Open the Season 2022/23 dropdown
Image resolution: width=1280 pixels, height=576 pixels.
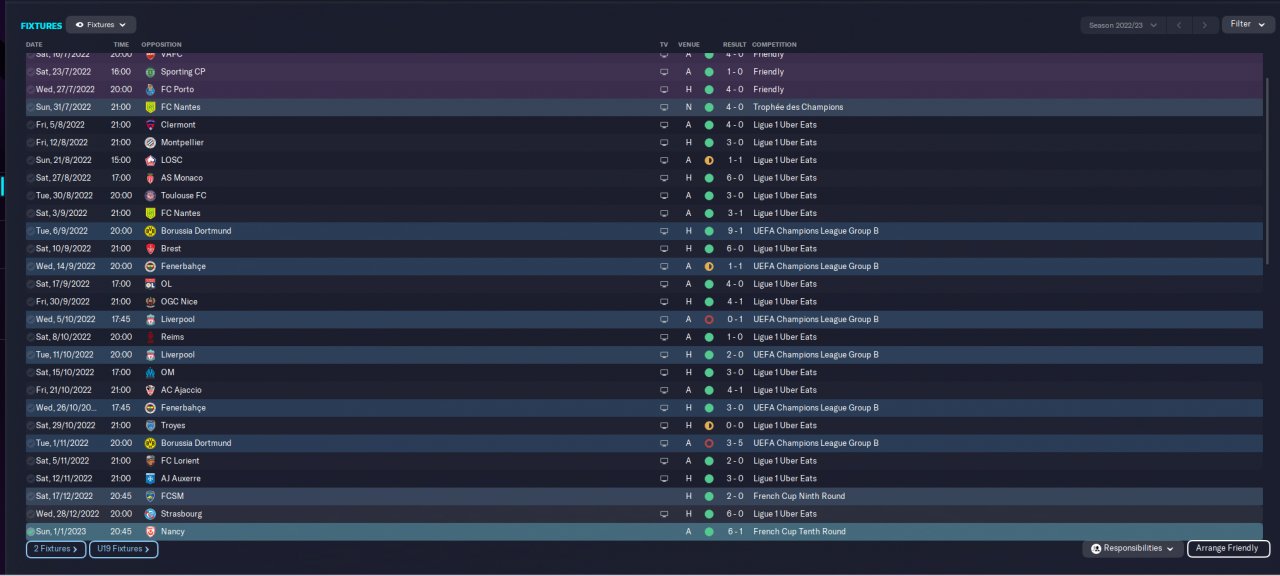(1124, 25)
